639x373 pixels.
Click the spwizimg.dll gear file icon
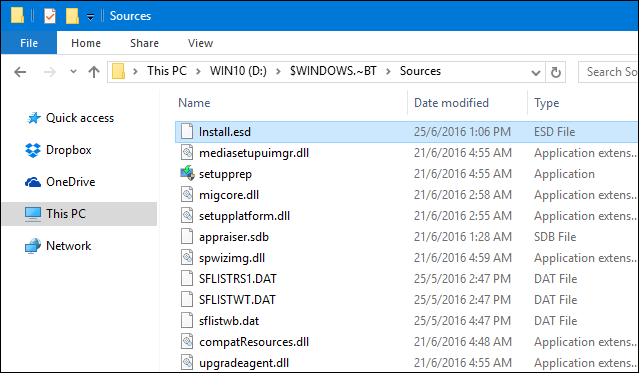coord(187,258)
